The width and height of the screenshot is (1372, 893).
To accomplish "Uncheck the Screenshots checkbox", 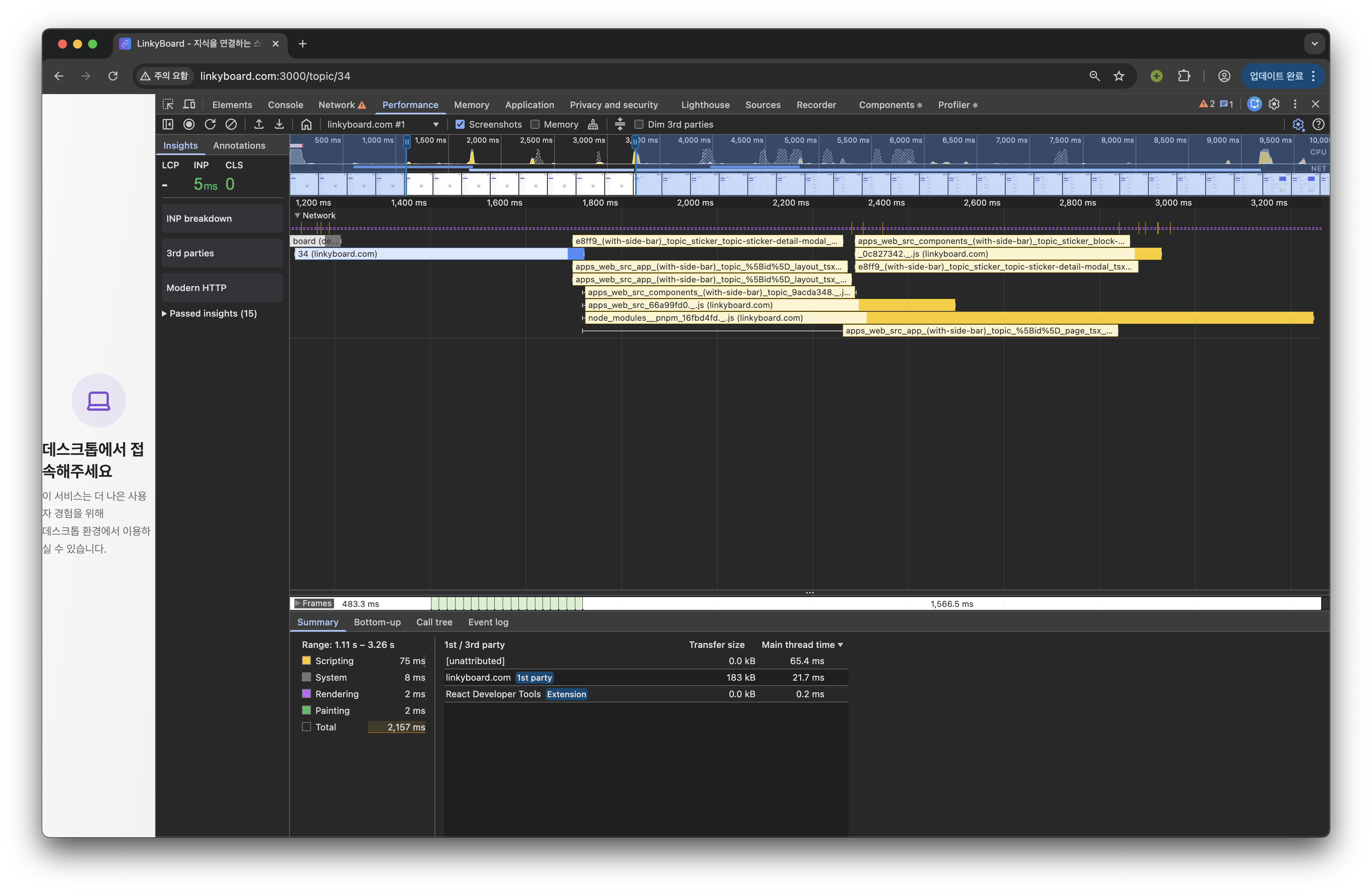I will pyautogui.click(x=460, y=124).
